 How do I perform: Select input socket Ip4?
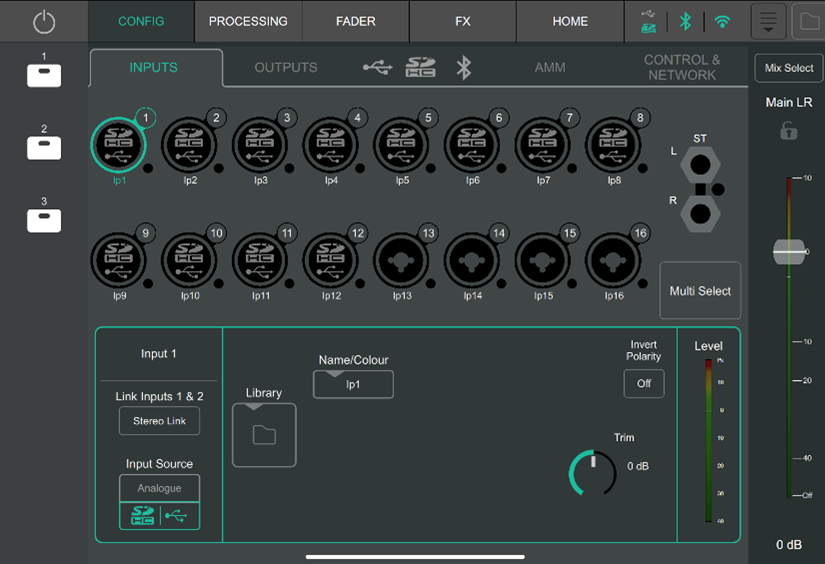tap(330, 145)
